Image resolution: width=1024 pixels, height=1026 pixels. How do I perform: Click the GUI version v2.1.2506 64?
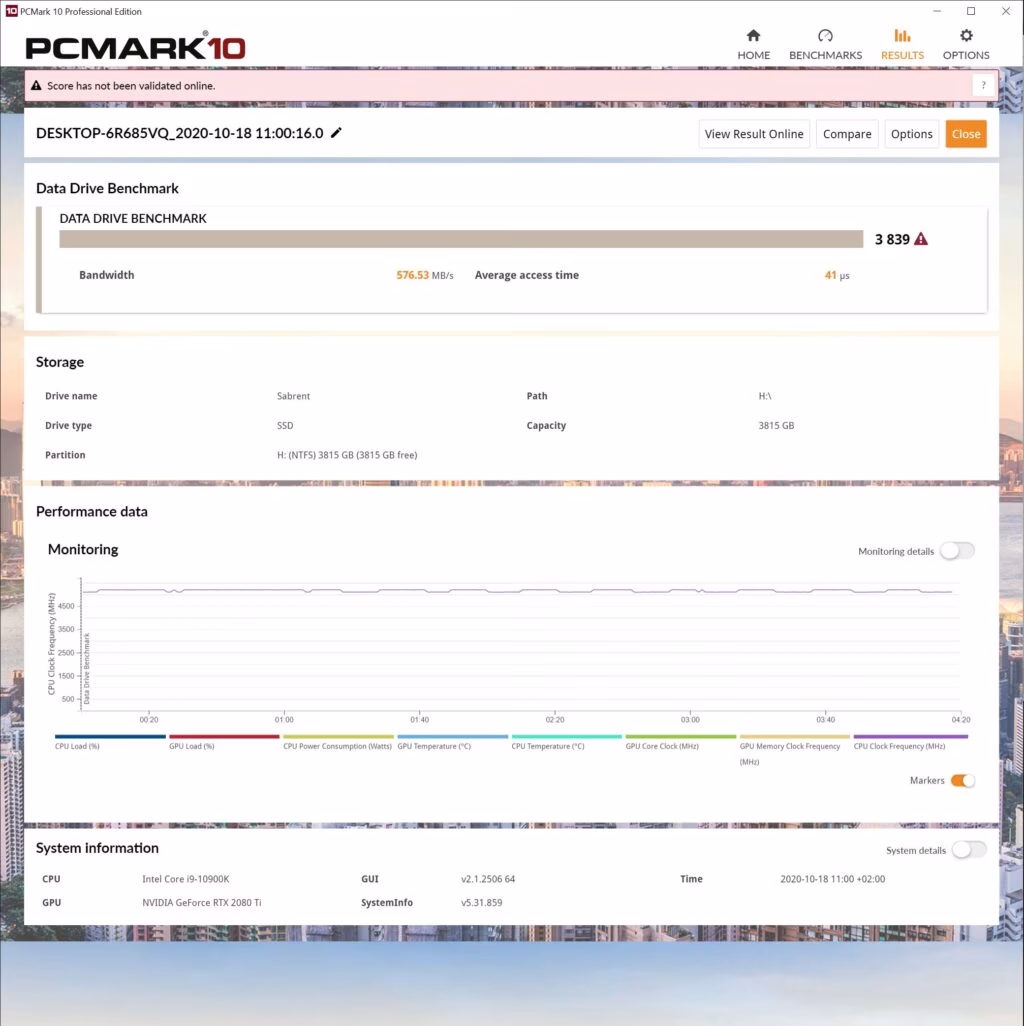tap(487, 879)
